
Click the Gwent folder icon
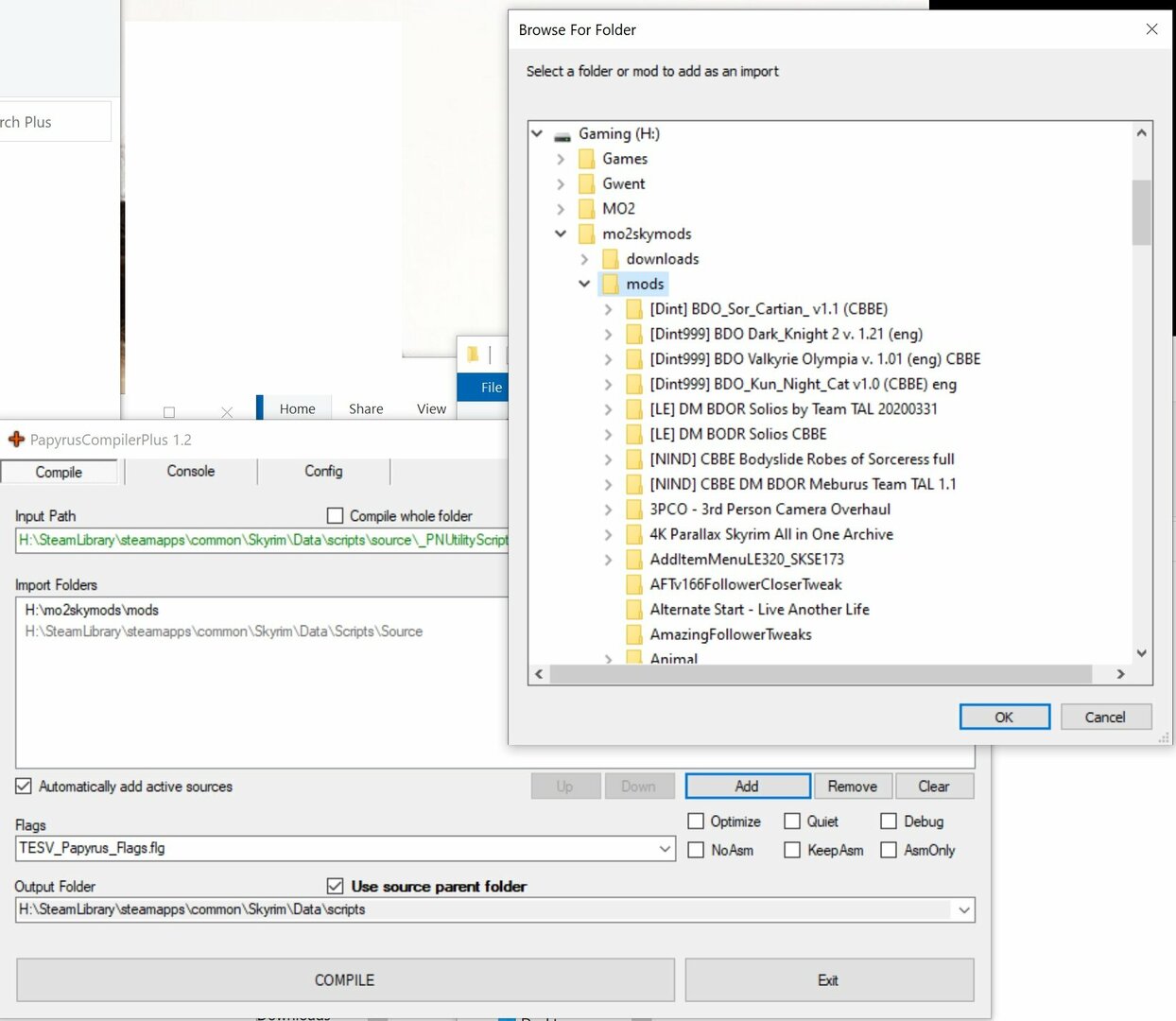(586, 183)
